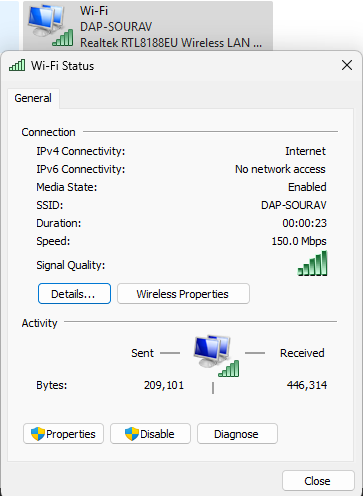The width and height of the screenshot is (363, 496).
Task: Click the signal bars icon in the title bar
Action: [x=17, y=65]
